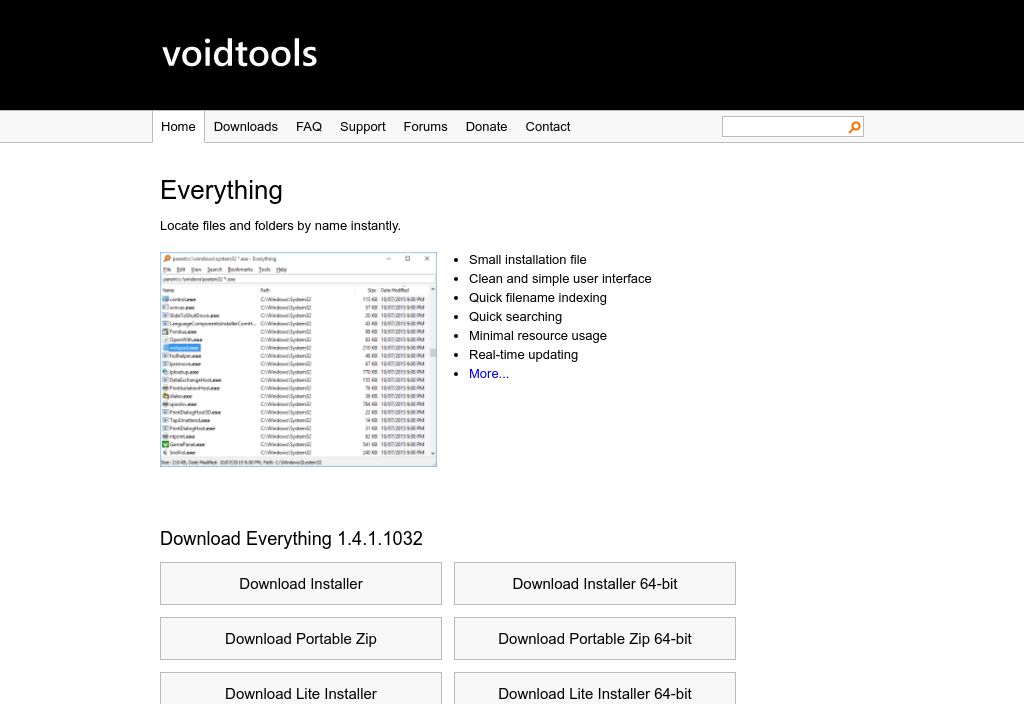Open the Everything screenshot thumbnail
This screenshot has width=1024, height=704.
[298, 359]
